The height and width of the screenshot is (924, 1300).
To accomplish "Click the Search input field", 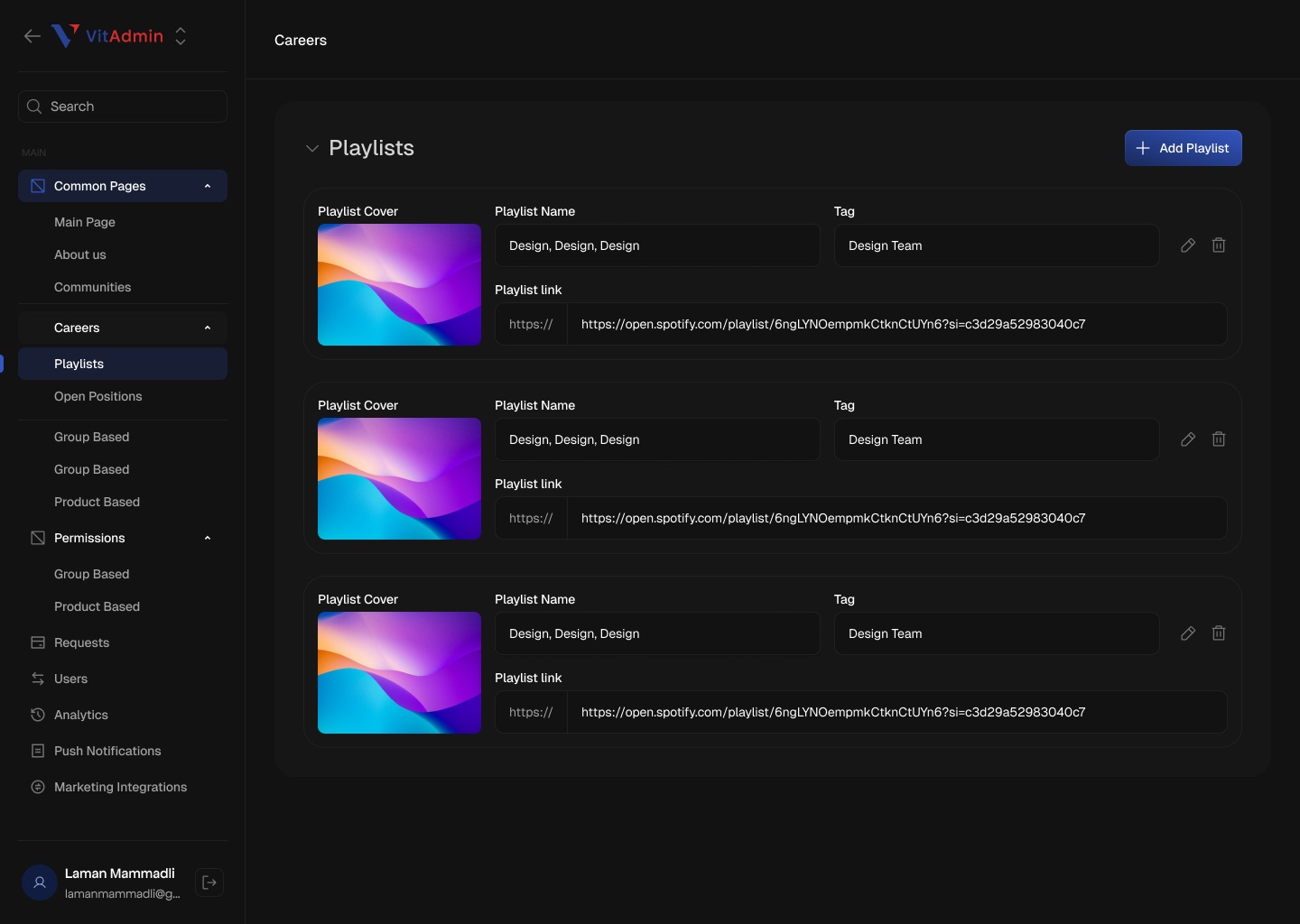I will pos(123,106).
